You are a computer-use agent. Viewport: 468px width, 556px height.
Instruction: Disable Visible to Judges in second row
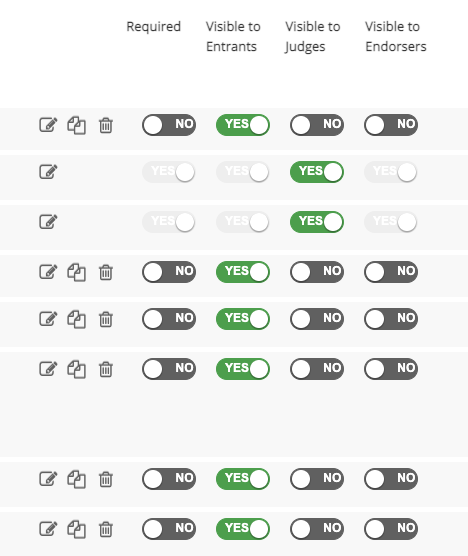(x=317, y=172)
